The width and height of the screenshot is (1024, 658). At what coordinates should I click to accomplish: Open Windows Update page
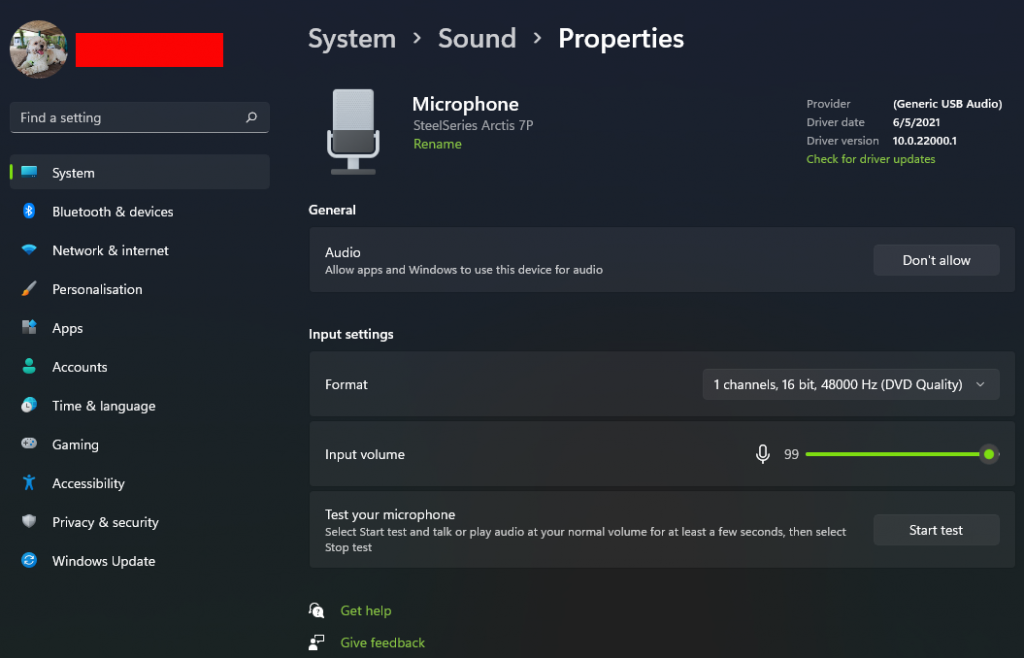point(140,560)
